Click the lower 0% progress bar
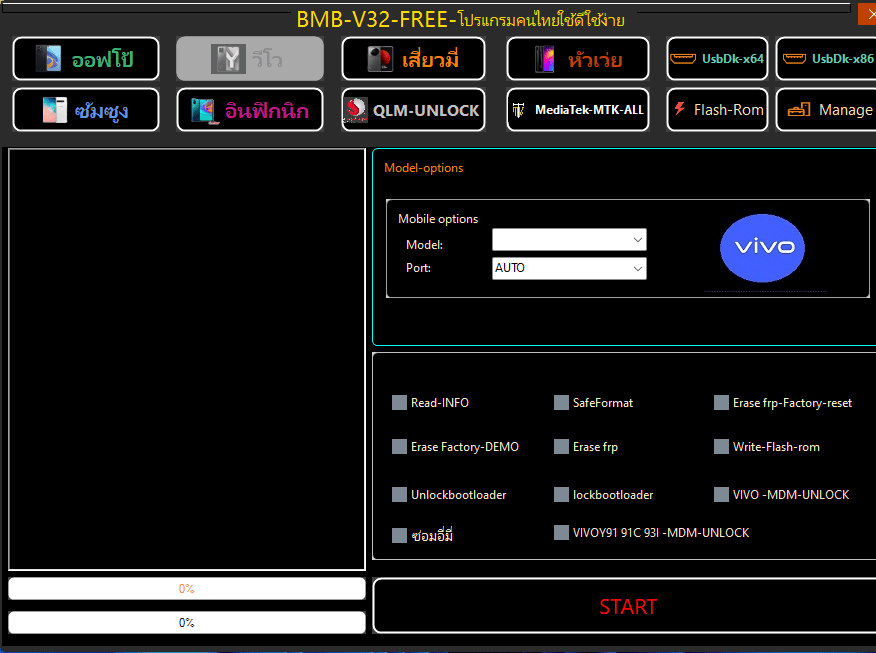 pyautogui.click(x=186, y=622)
